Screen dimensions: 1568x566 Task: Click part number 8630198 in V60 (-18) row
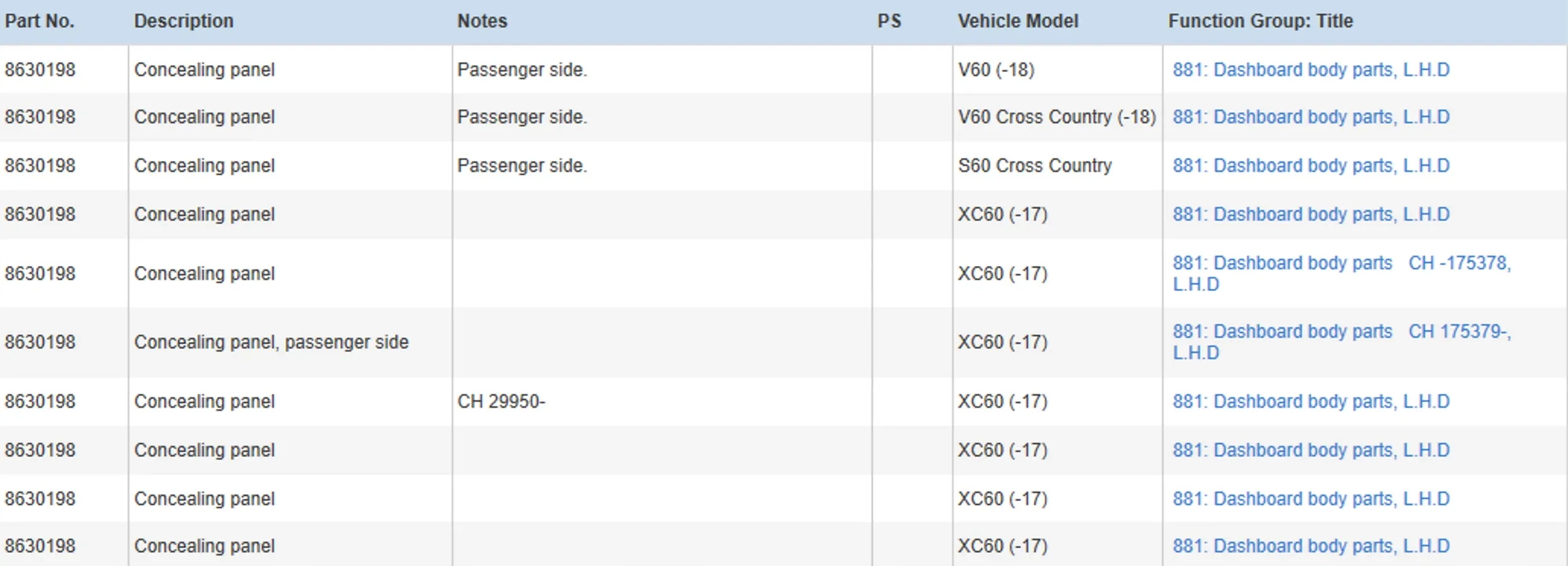(40, 70)
